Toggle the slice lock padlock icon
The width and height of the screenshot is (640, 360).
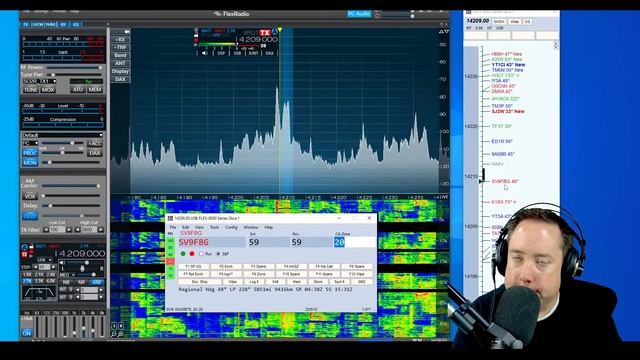pyautogui.click(x=31, y=247)
